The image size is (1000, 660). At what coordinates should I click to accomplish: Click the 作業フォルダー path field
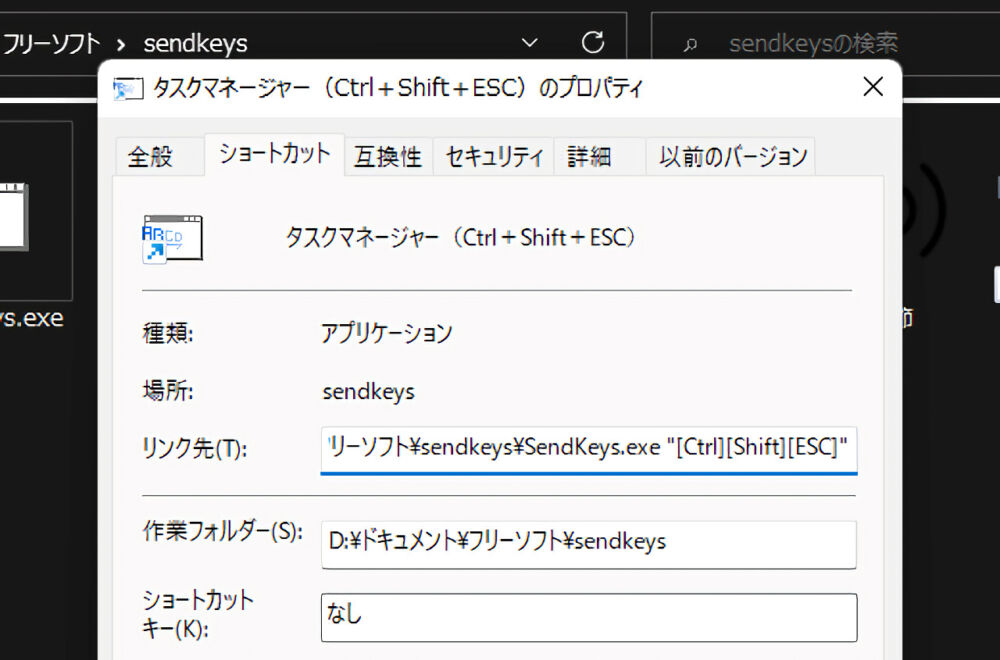[588, 544]
